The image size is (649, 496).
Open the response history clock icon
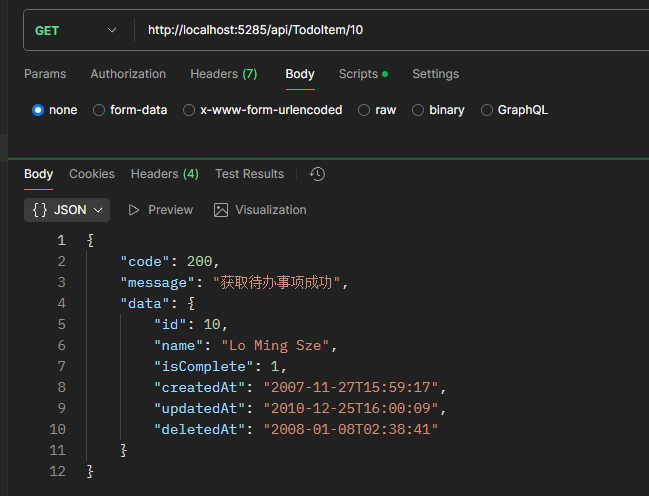tap(317, 174)
